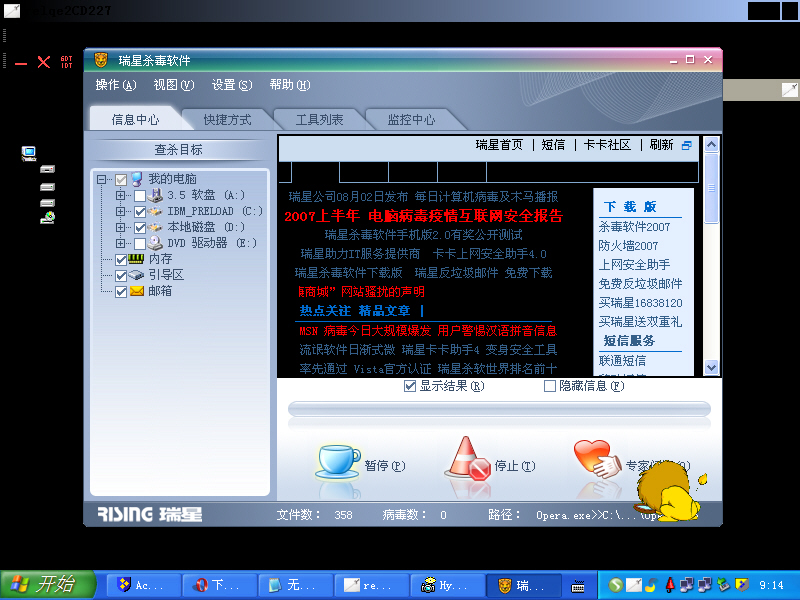Open 防火墙2007 download link
Viewport: 800px width, 600px height.
pyautogui.click(x=628, y=246)
